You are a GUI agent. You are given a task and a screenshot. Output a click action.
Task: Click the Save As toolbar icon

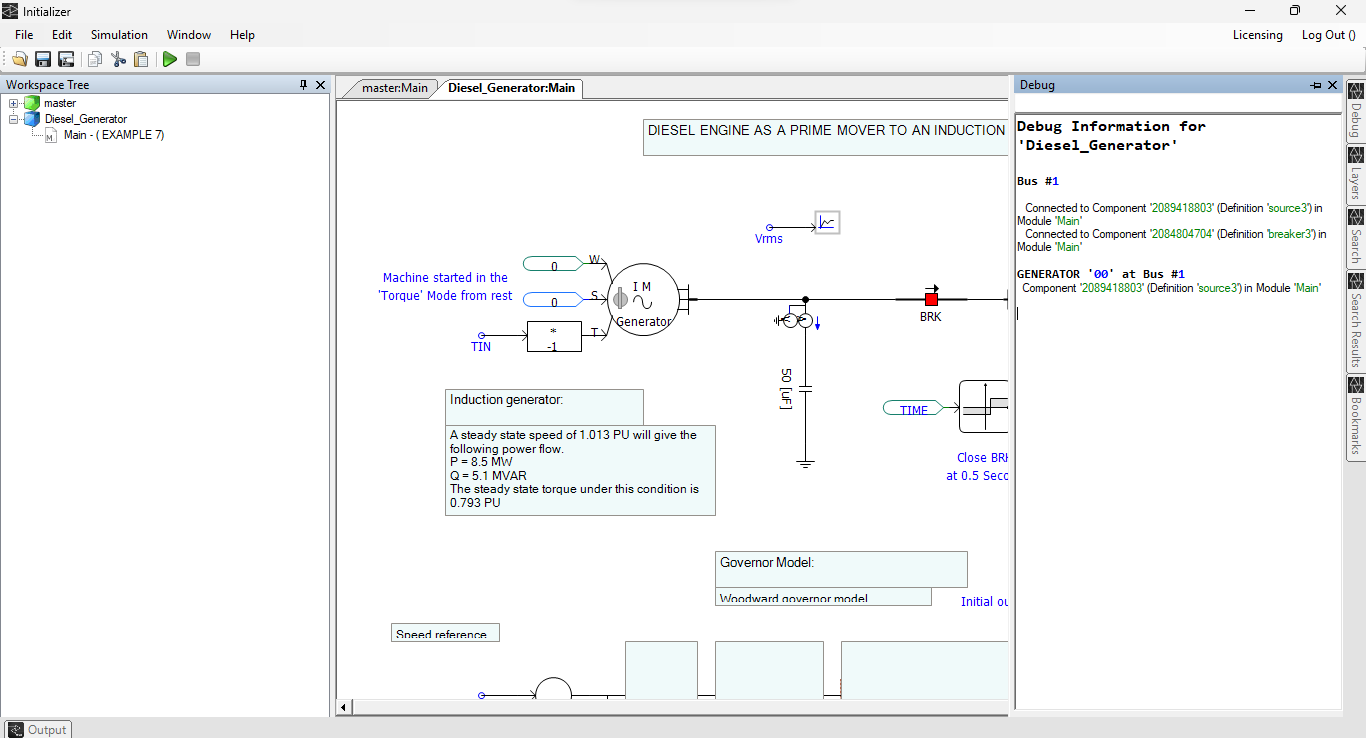pos(66,59)
